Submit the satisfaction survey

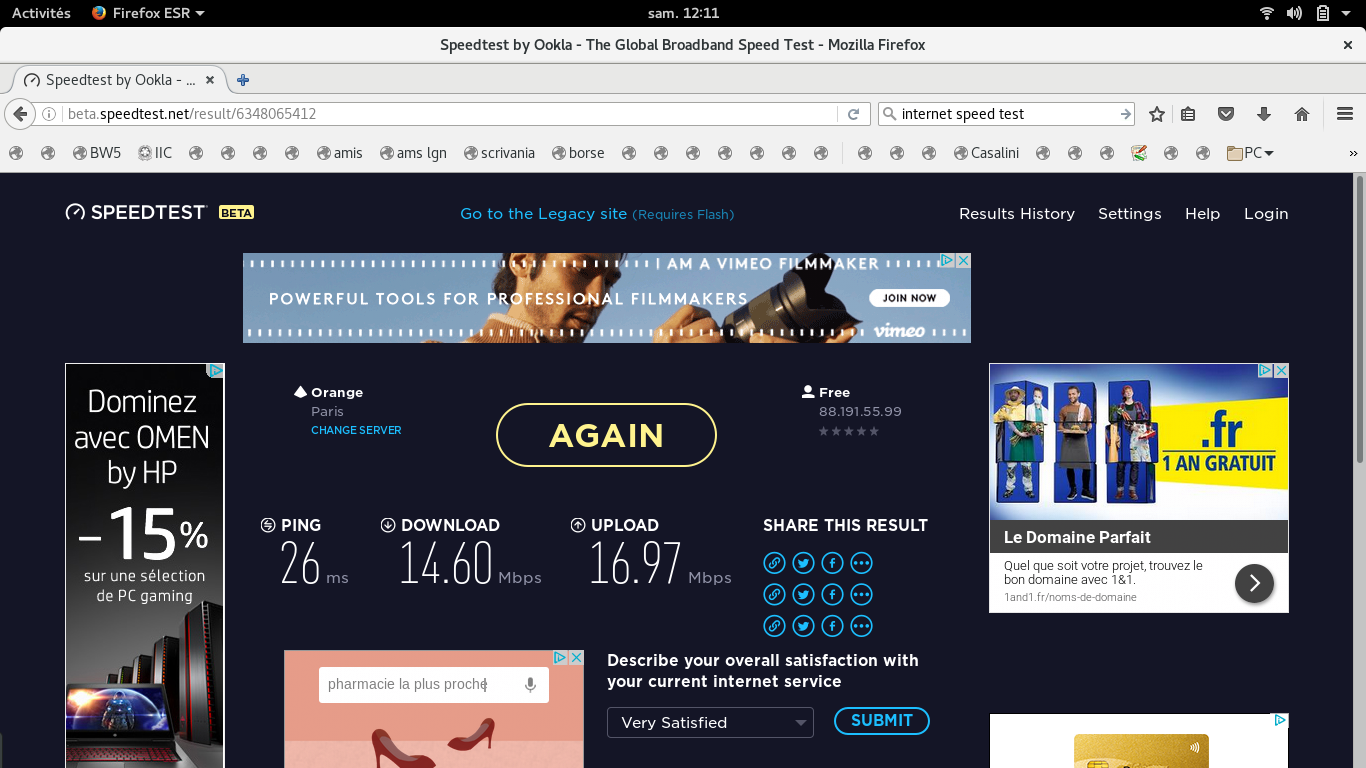point(881,721)
